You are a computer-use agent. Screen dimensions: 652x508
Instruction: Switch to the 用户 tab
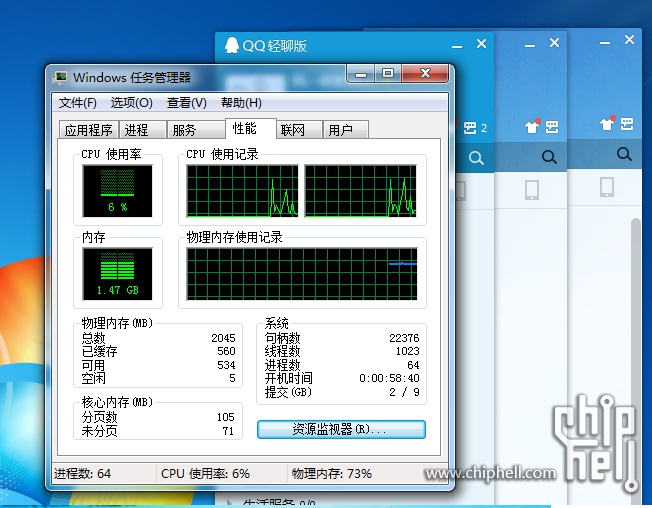click(x=346, y=130)
